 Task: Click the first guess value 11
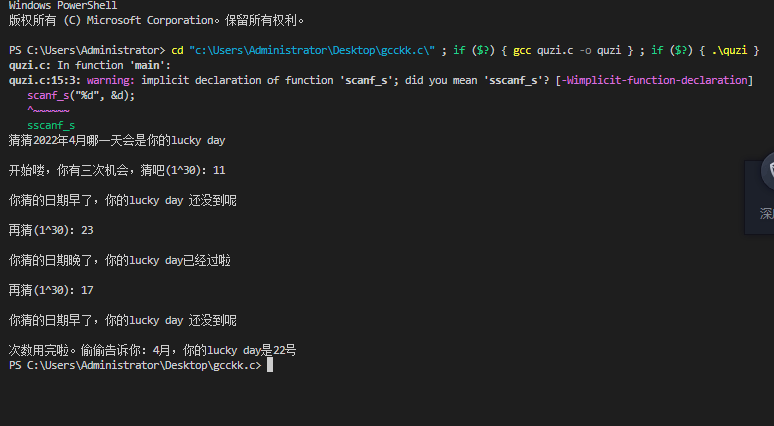click(219, 170)
